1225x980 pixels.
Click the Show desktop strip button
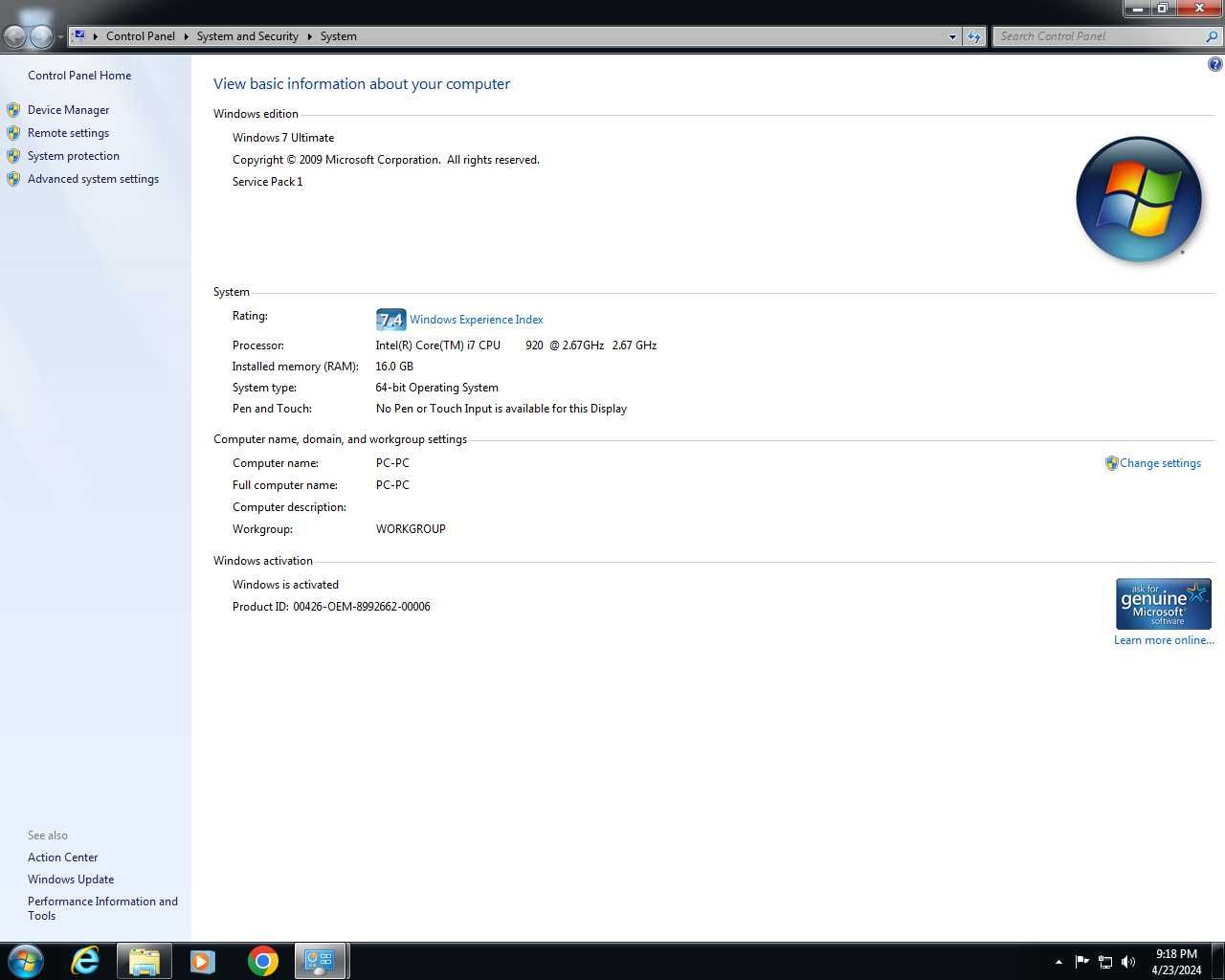(1217, 961)
